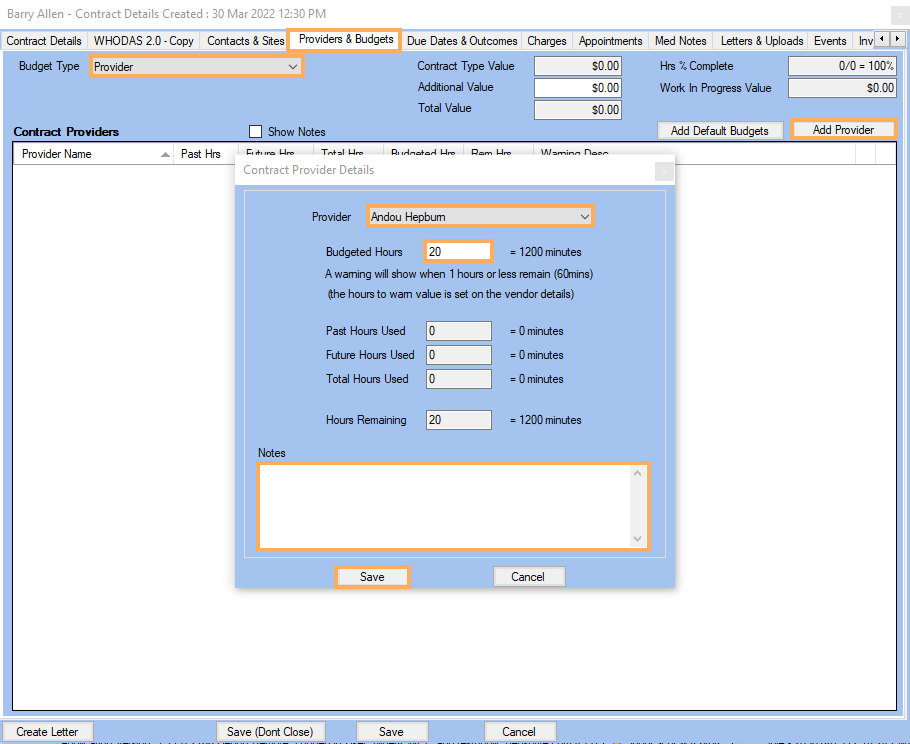Switch to the Contract Details tab
This screenshot has width=910, height=744.
click(x=45, y=41)
